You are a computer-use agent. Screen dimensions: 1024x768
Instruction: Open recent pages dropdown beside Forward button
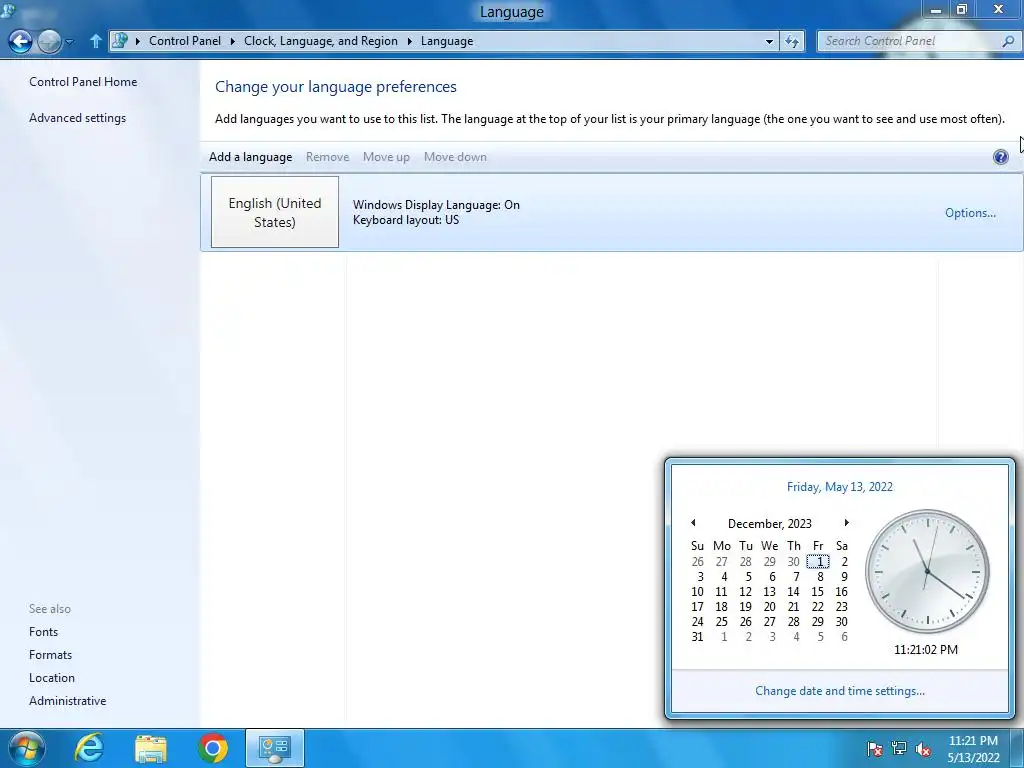click(x=70, y=42)
